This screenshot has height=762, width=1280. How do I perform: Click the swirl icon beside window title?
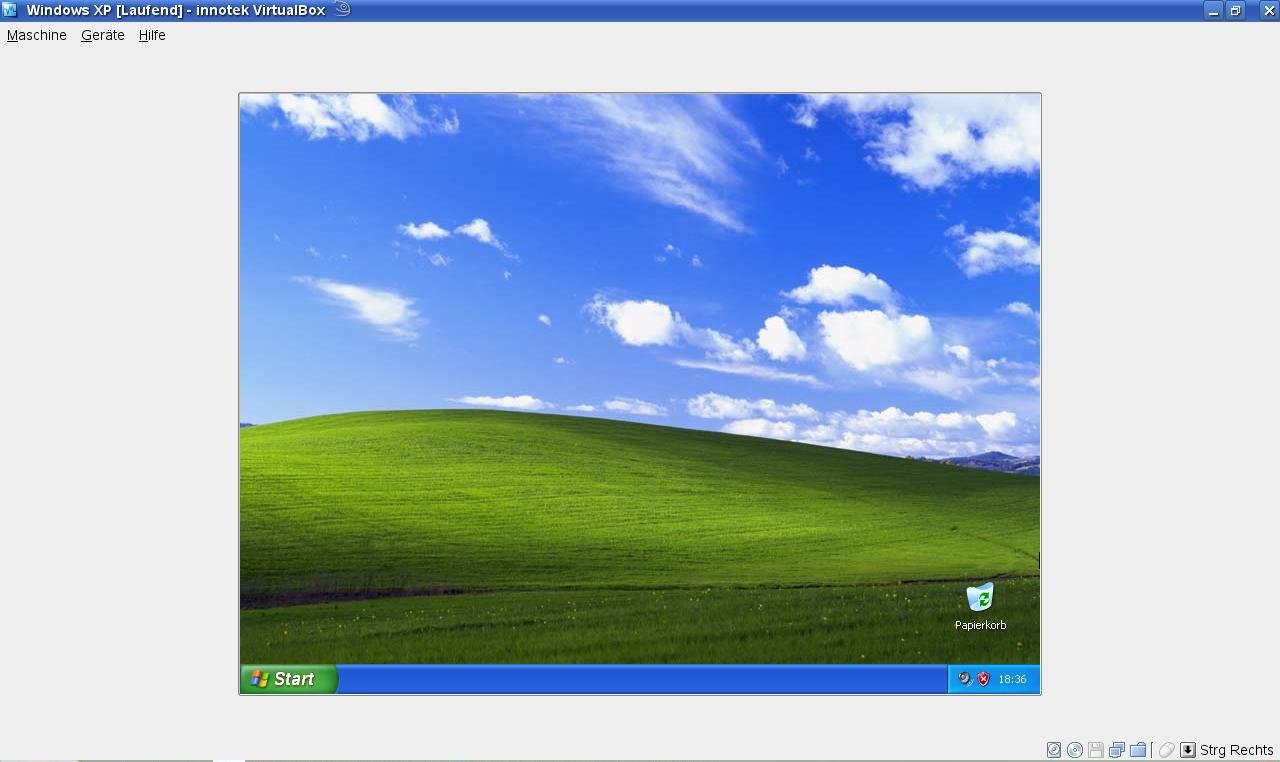tap(342, 9)
